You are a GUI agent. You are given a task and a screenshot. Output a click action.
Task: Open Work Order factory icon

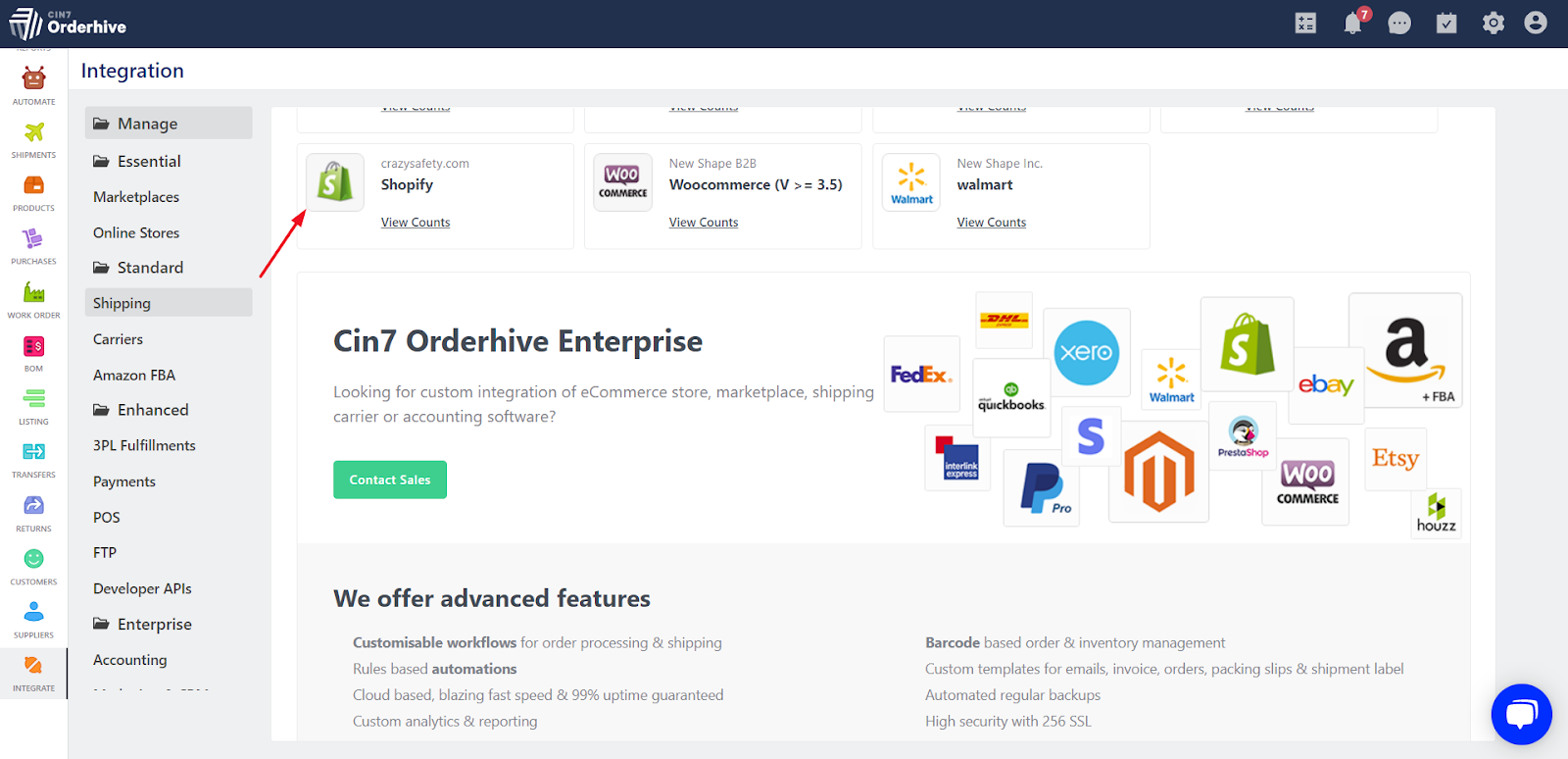click(x=33, y=292)
